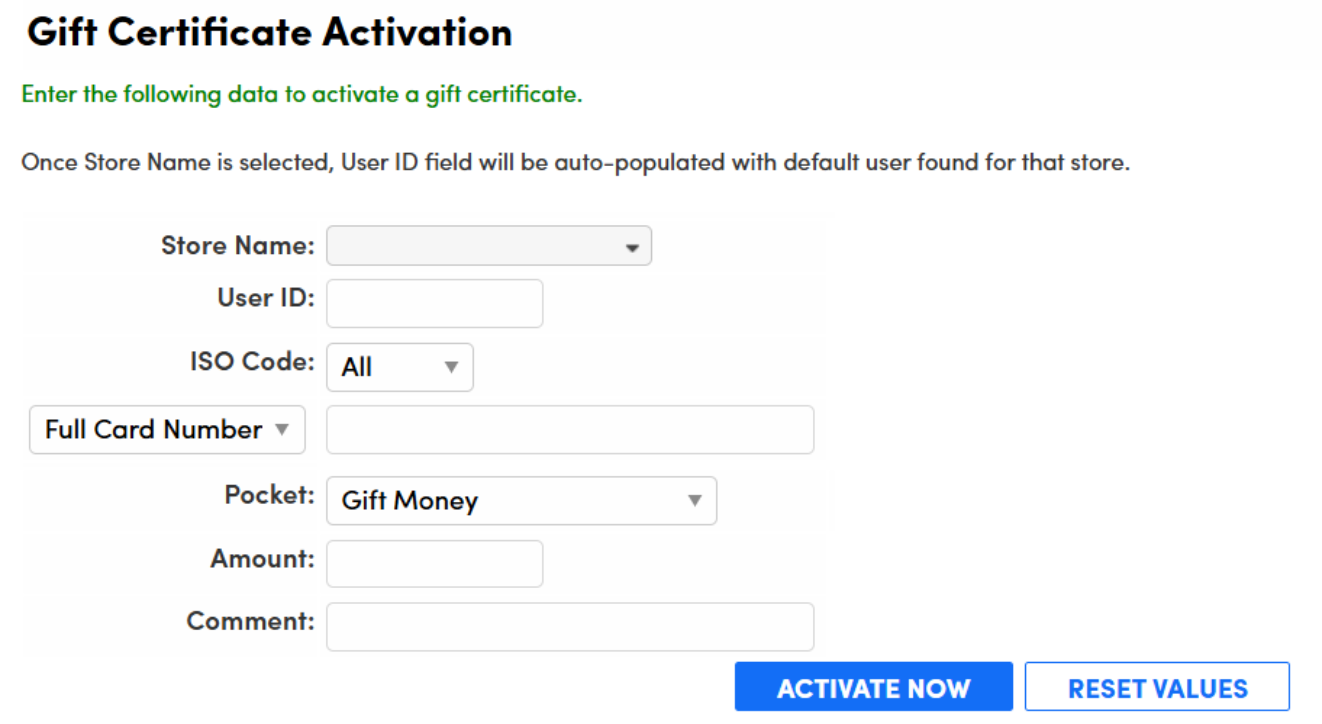1322x724 pixels.
Task: Click the Comment field label
Action: (x=250, y=621)
